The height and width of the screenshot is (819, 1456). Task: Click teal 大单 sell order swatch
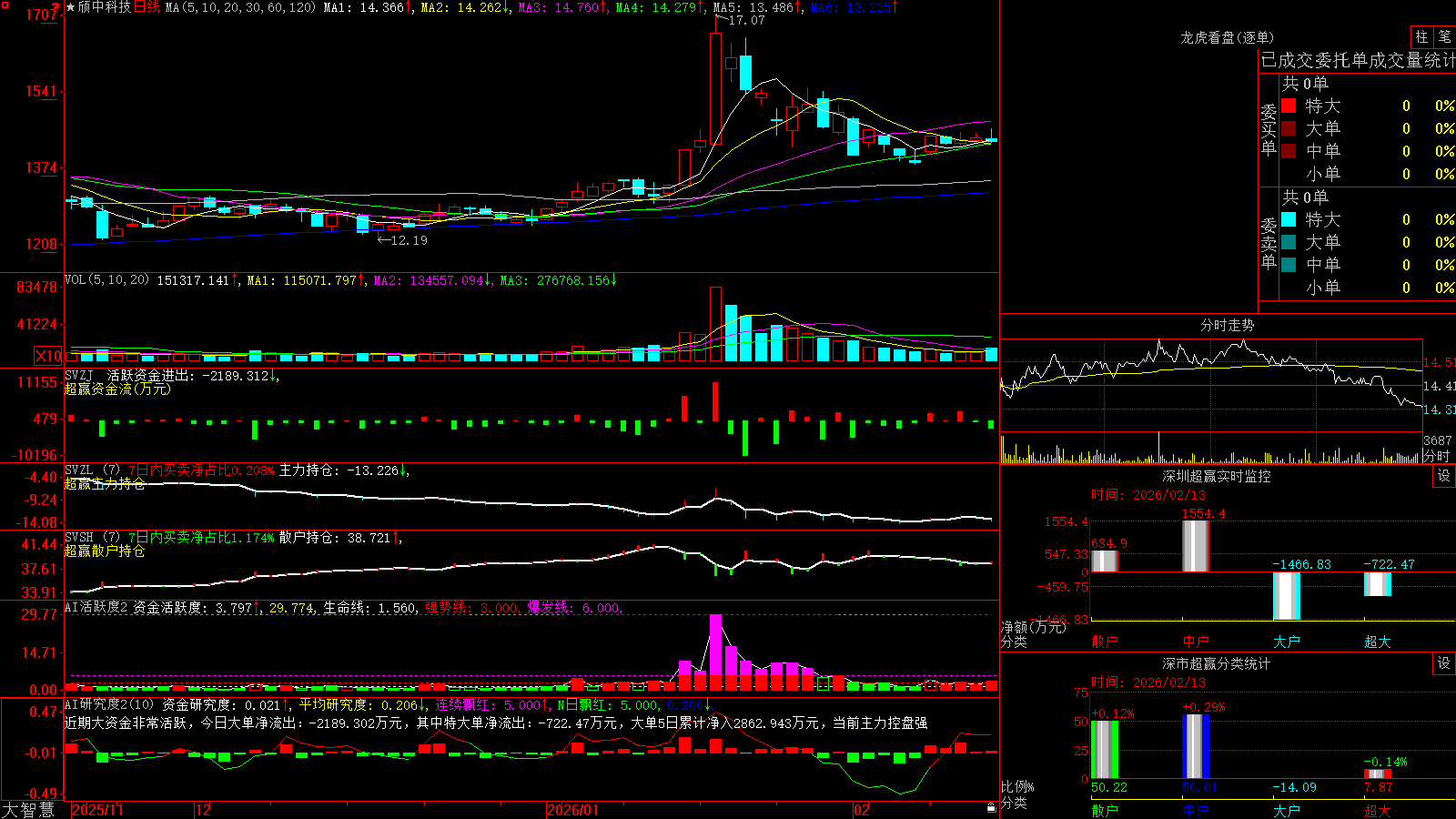pos(1289,242)
